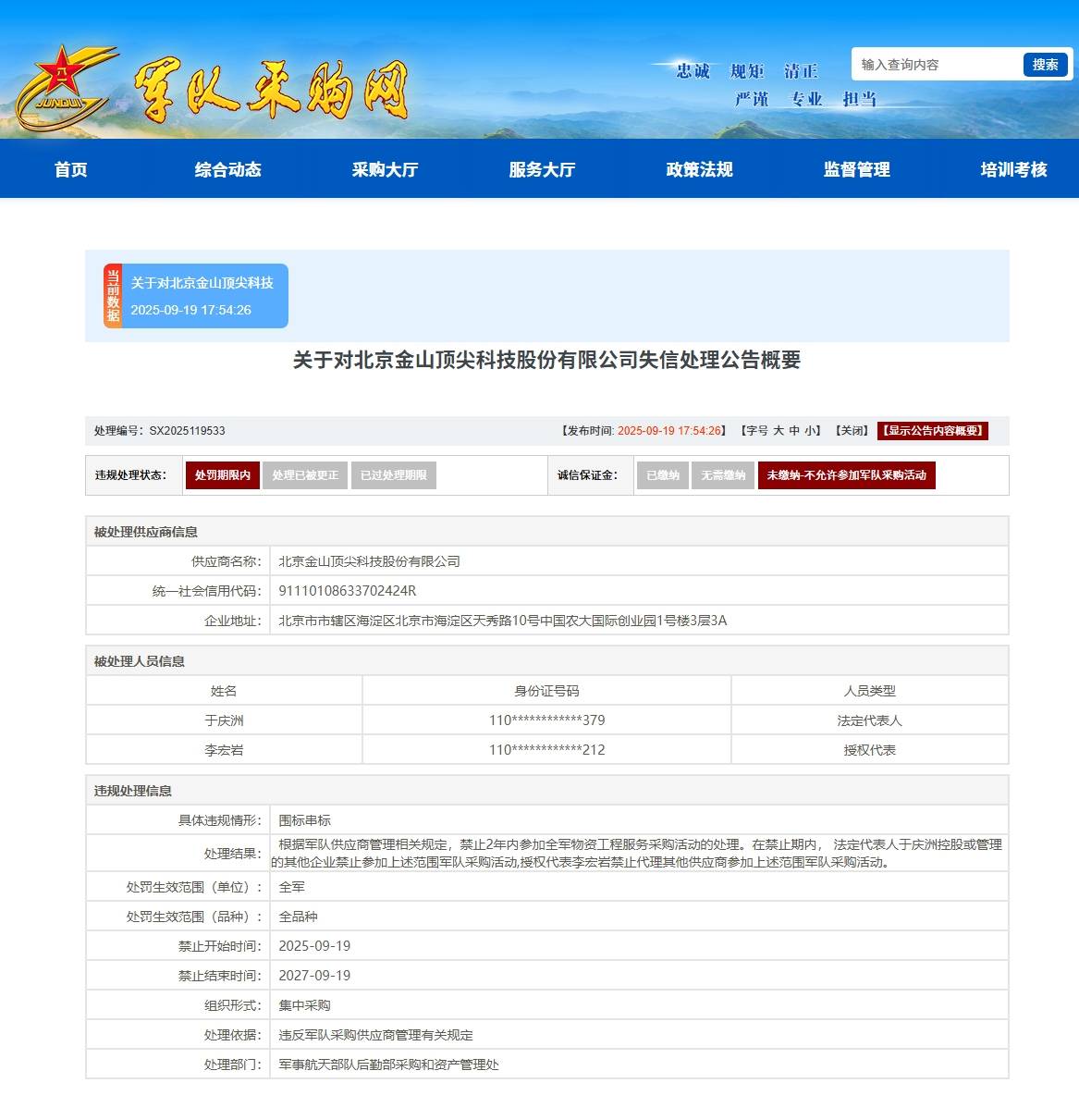Click the 未缴纳 deposit status tag
This screenshot has width=1079, height=1120.
click(846, 475)
